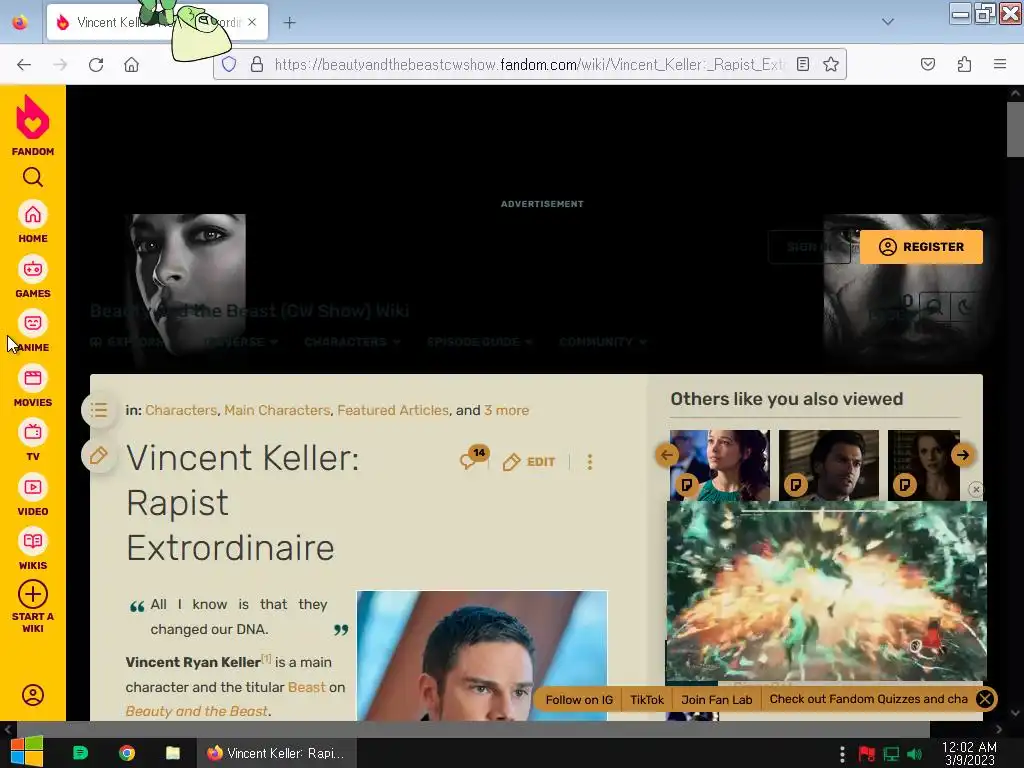
Task: Open the taskbar clock showing 12:02 AM
Action: (x=969, y=753)
